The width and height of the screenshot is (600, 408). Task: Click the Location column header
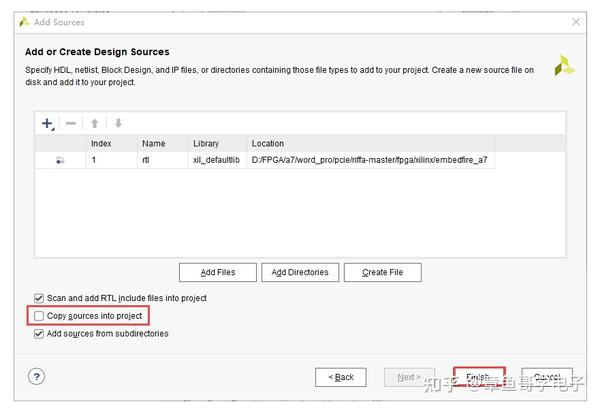tap(268, 143)
